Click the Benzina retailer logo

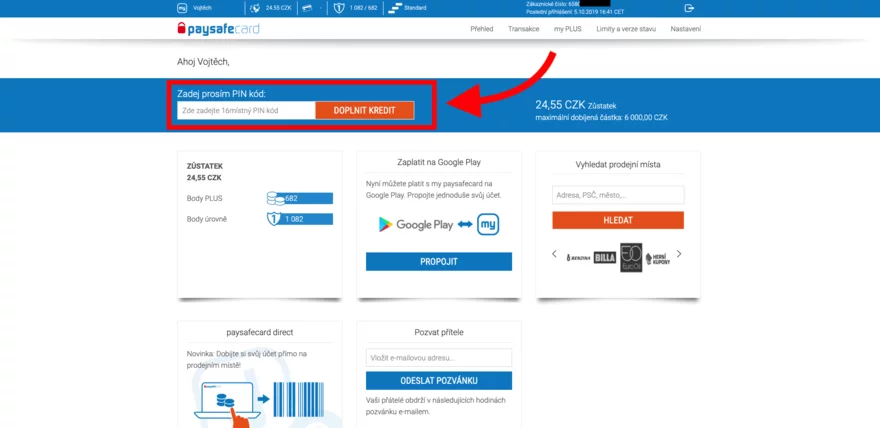click(579, 257)
